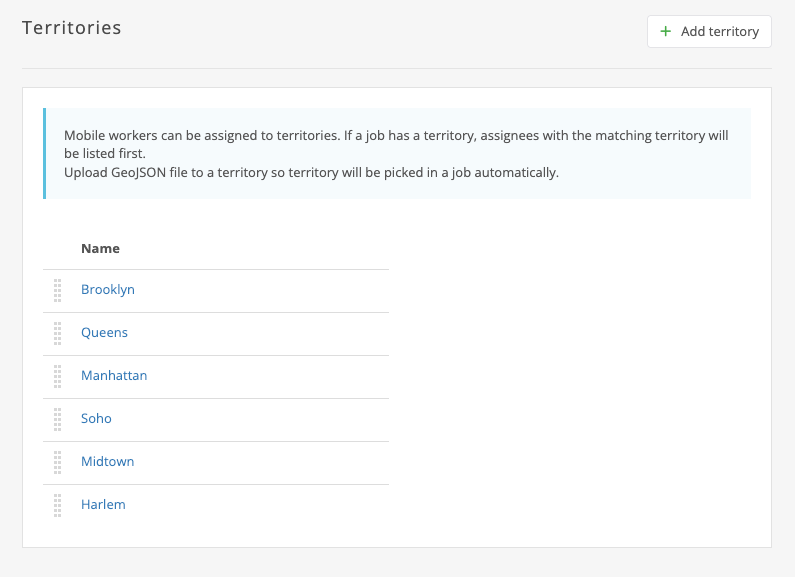Open the Queens territory link
This screenshot has height=577, width=795.
104,333
